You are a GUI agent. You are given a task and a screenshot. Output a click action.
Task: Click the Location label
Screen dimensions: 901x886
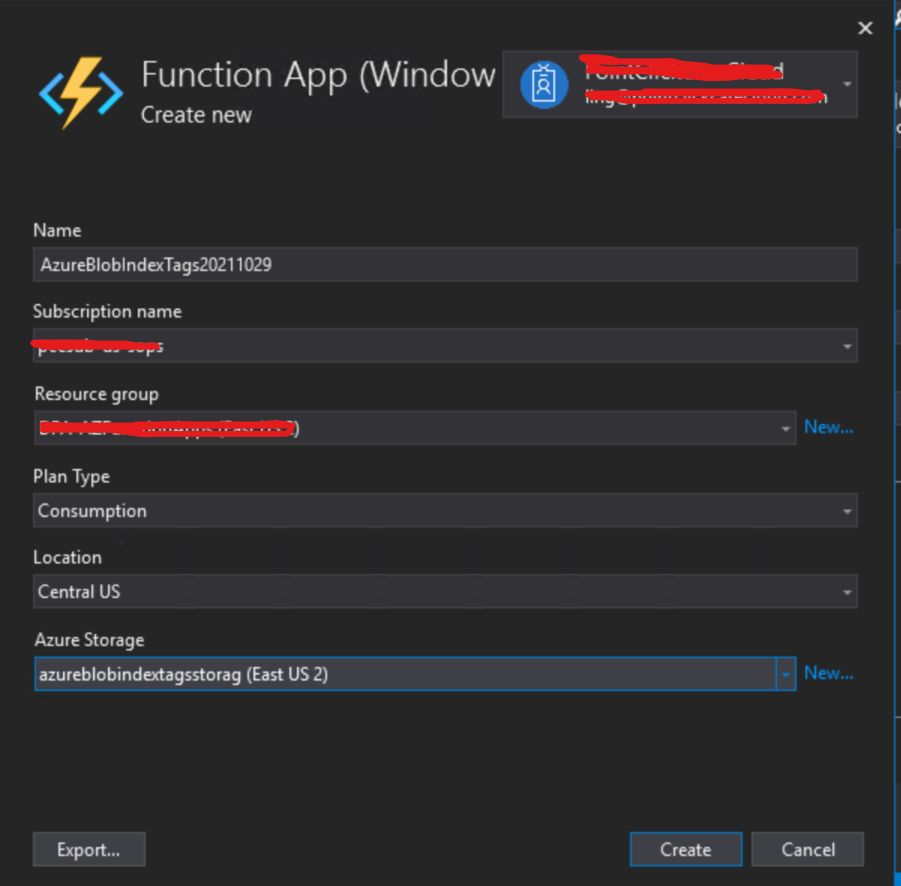tap(67, 557)
